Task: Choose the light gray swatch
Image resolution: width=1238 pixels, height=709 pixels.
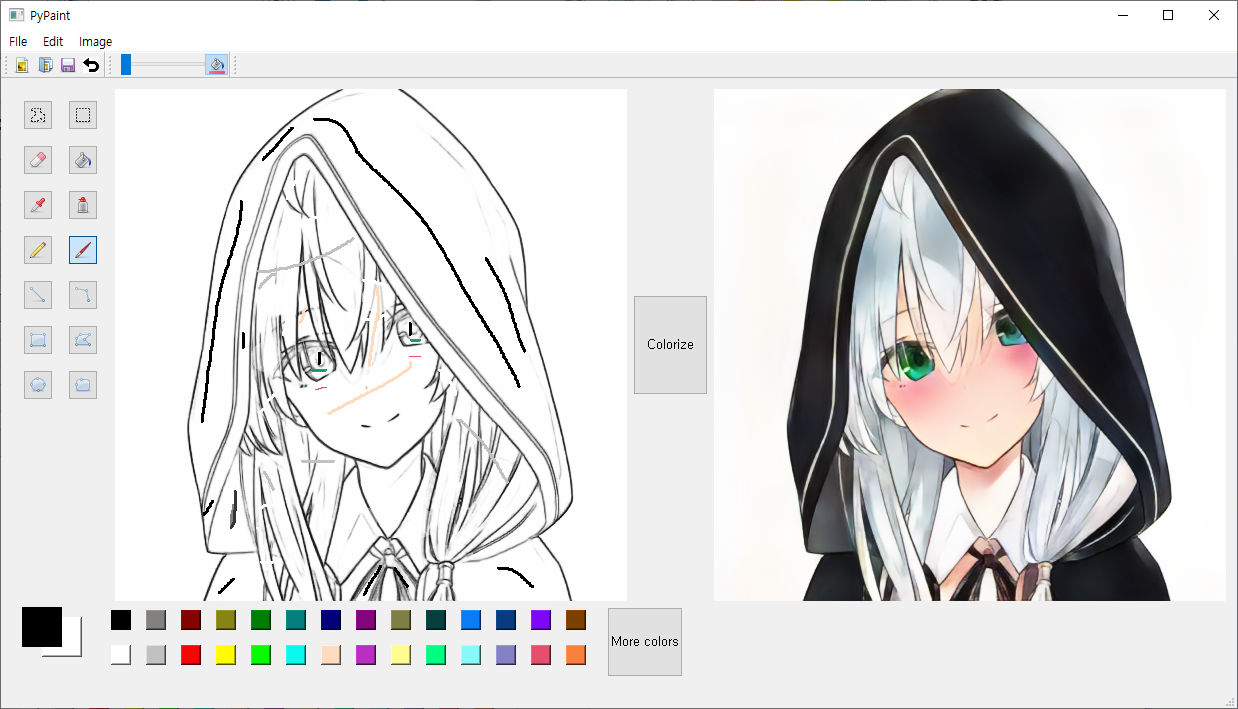Action: [x=156, y=655]
